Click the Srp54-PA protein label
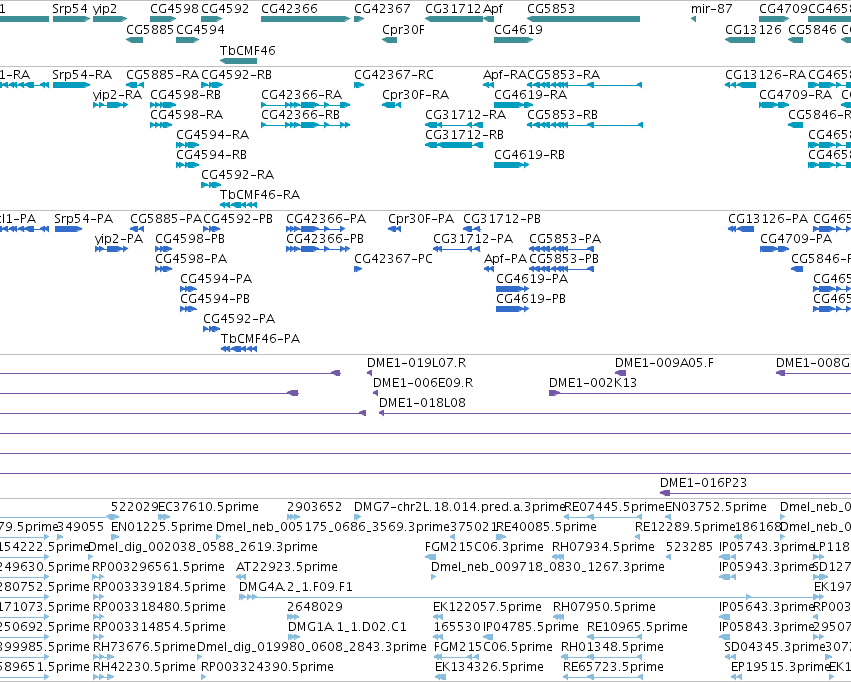This screenshot has height=682, width=851. [84, 219]
